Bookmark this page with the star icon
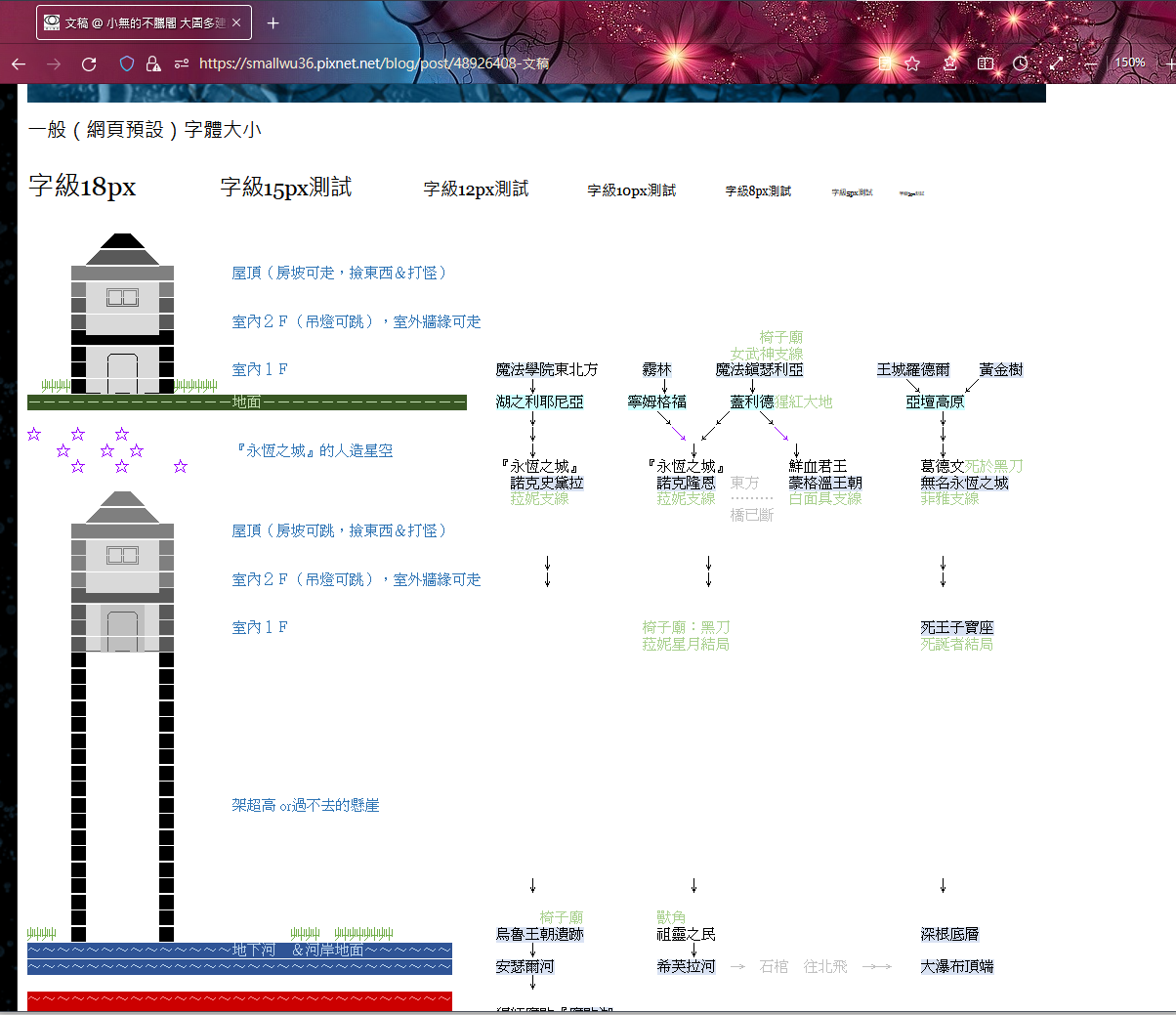This screenshot has width=1176, height=1015. 911,63
